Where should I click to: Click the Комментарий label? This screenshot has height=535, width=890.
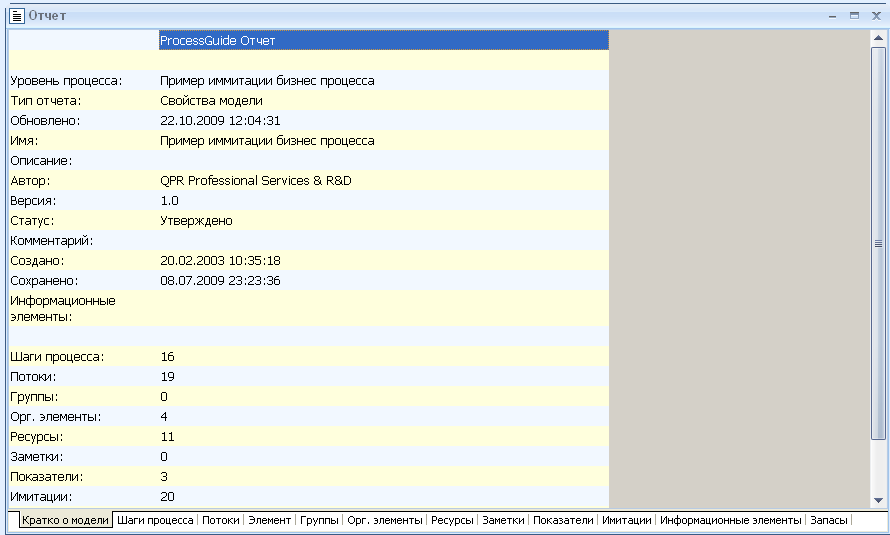(52, 241)
